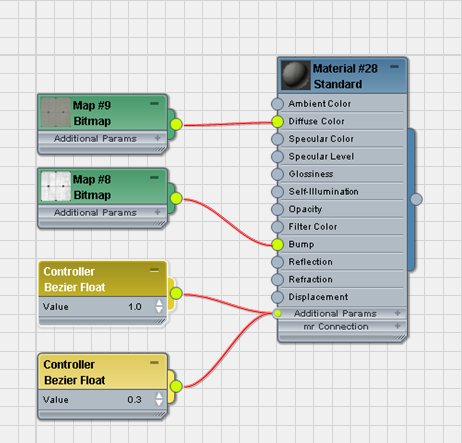The image size is (462, 443).
Task: Click the Material #28 sphere preview thumbnail
Action: click(x=295, y=76)
